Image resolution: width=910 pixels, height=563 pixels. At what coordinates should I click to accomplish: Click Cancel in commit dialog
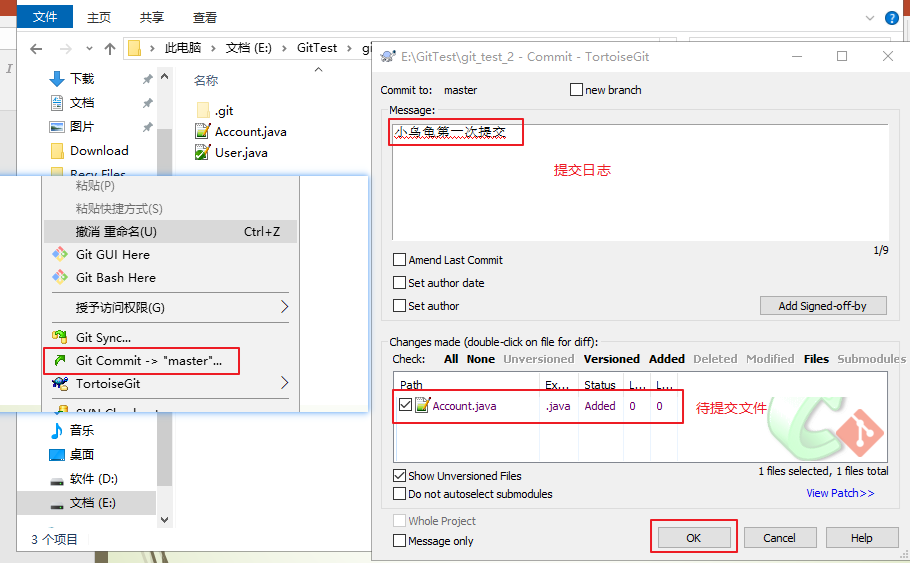click(779, 538)
